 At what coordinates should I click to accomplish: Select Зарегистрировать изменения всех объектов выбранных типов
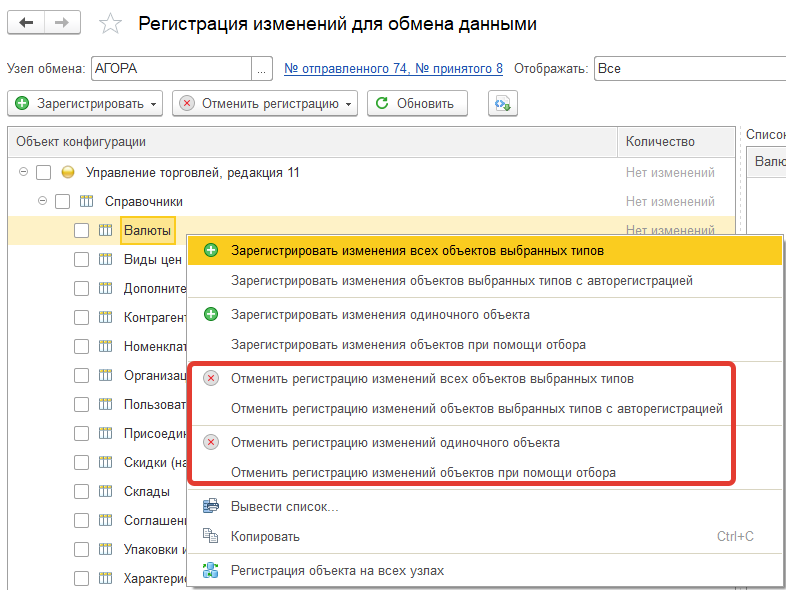pyautogui.click(x=417, y=250)
